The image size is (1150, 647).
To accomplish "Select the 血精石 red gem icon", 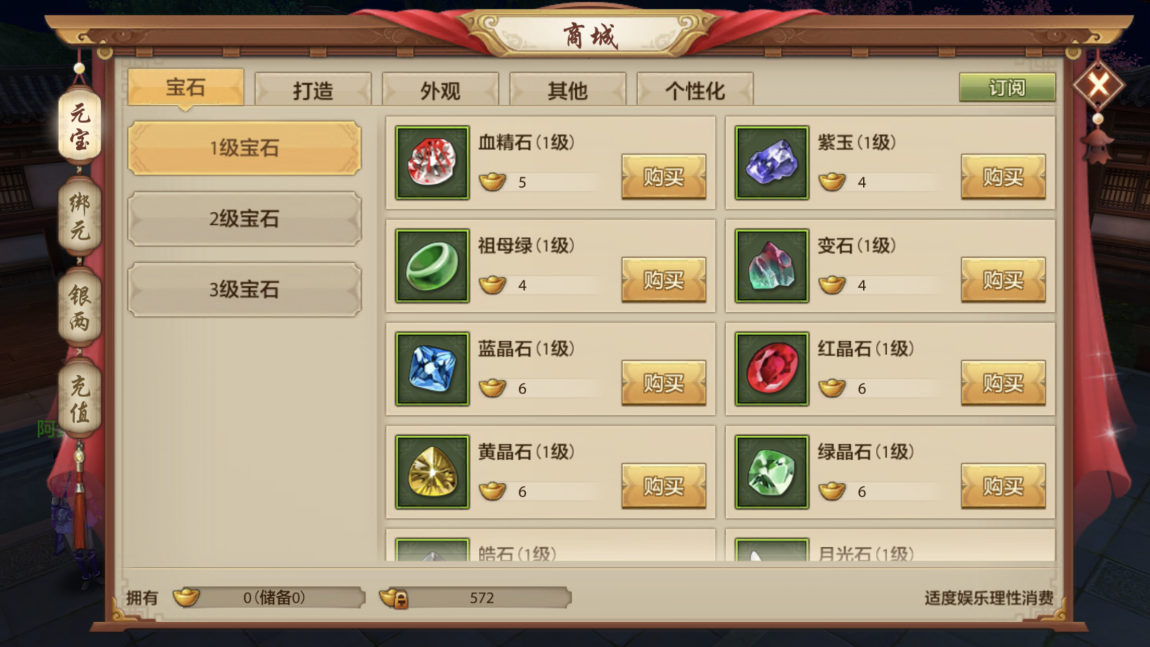I will [432, 162].
